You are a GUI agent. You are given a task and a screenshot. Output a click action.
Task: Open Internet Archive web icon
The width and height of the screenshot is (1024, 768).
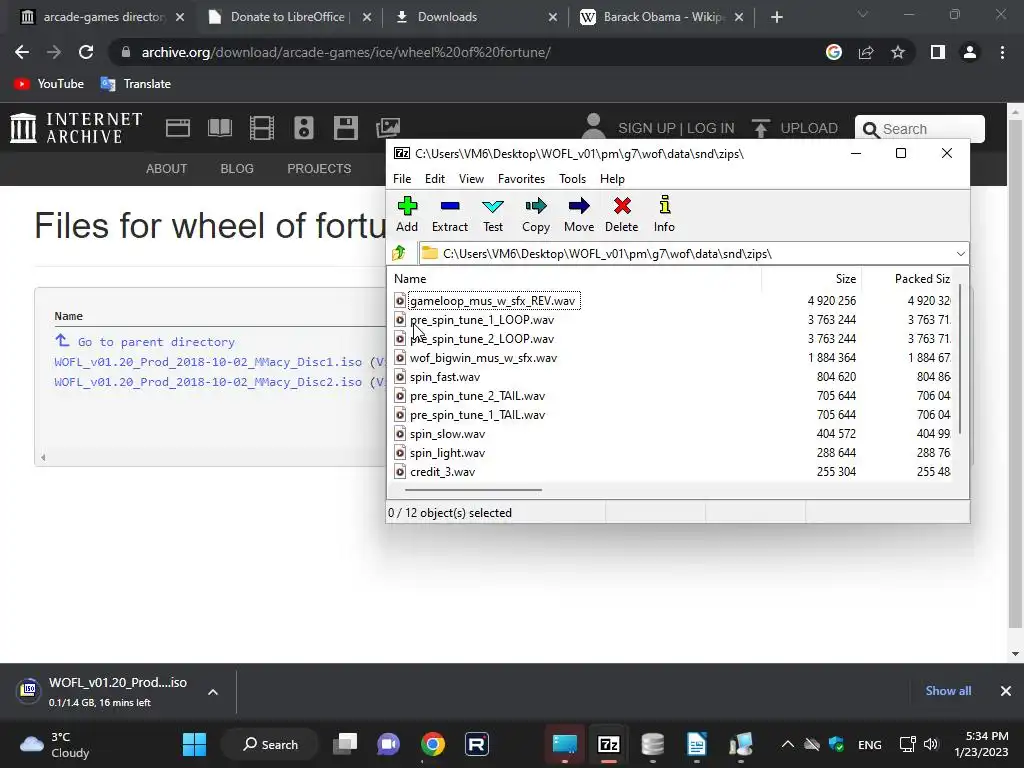click(x=178, y=128)
